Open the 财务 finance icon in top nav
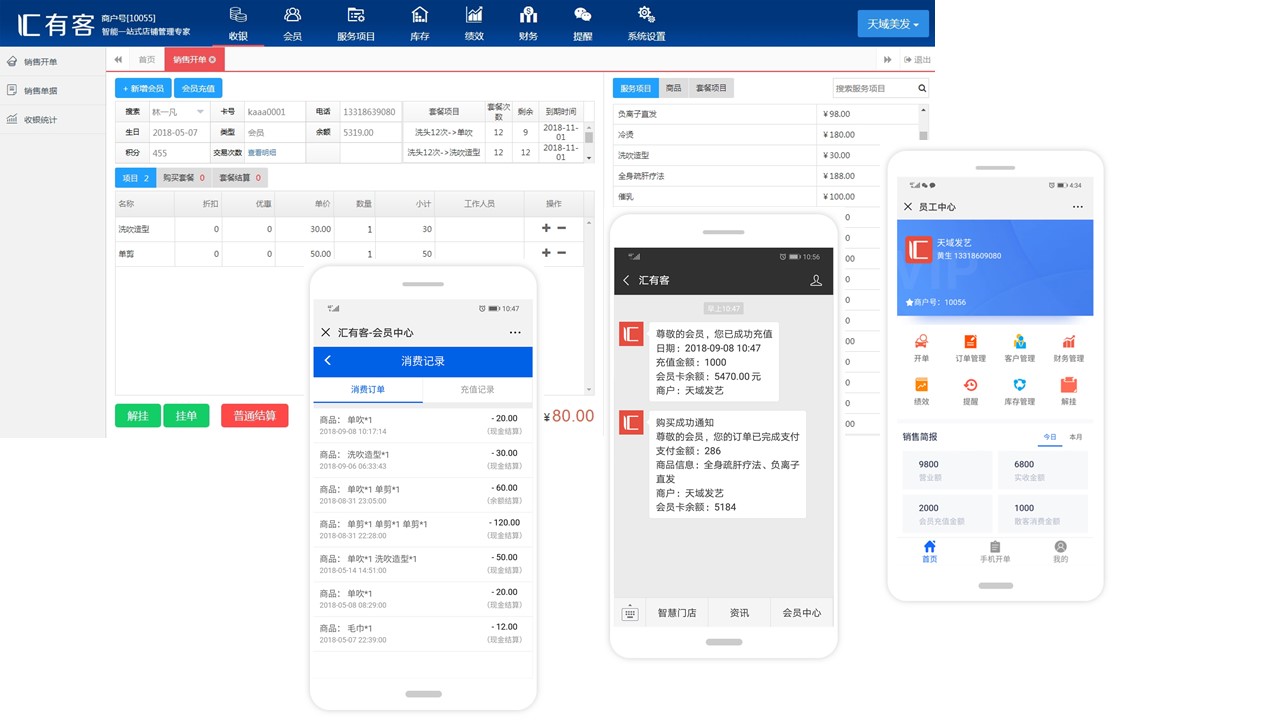This screenshot has height=720, width=1280. point(528,15)
